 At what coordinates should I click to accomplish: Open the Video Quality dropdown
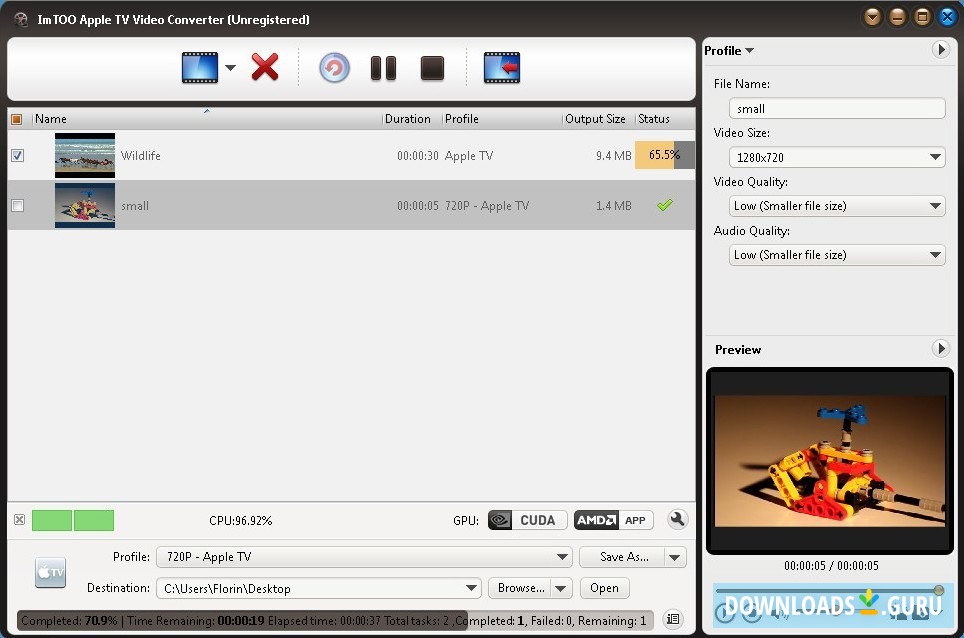pyautogui.click(x=837, y=206)
